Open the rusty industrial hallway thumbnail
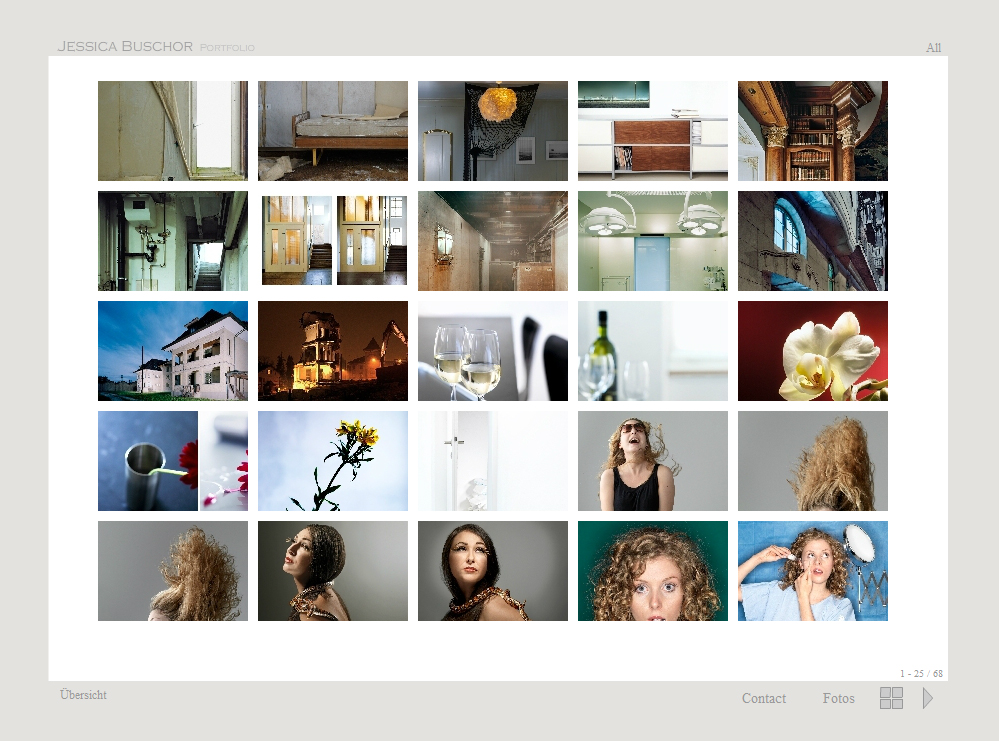The width and height of the screenshot is (999, 741). click(x=492, y=241)
